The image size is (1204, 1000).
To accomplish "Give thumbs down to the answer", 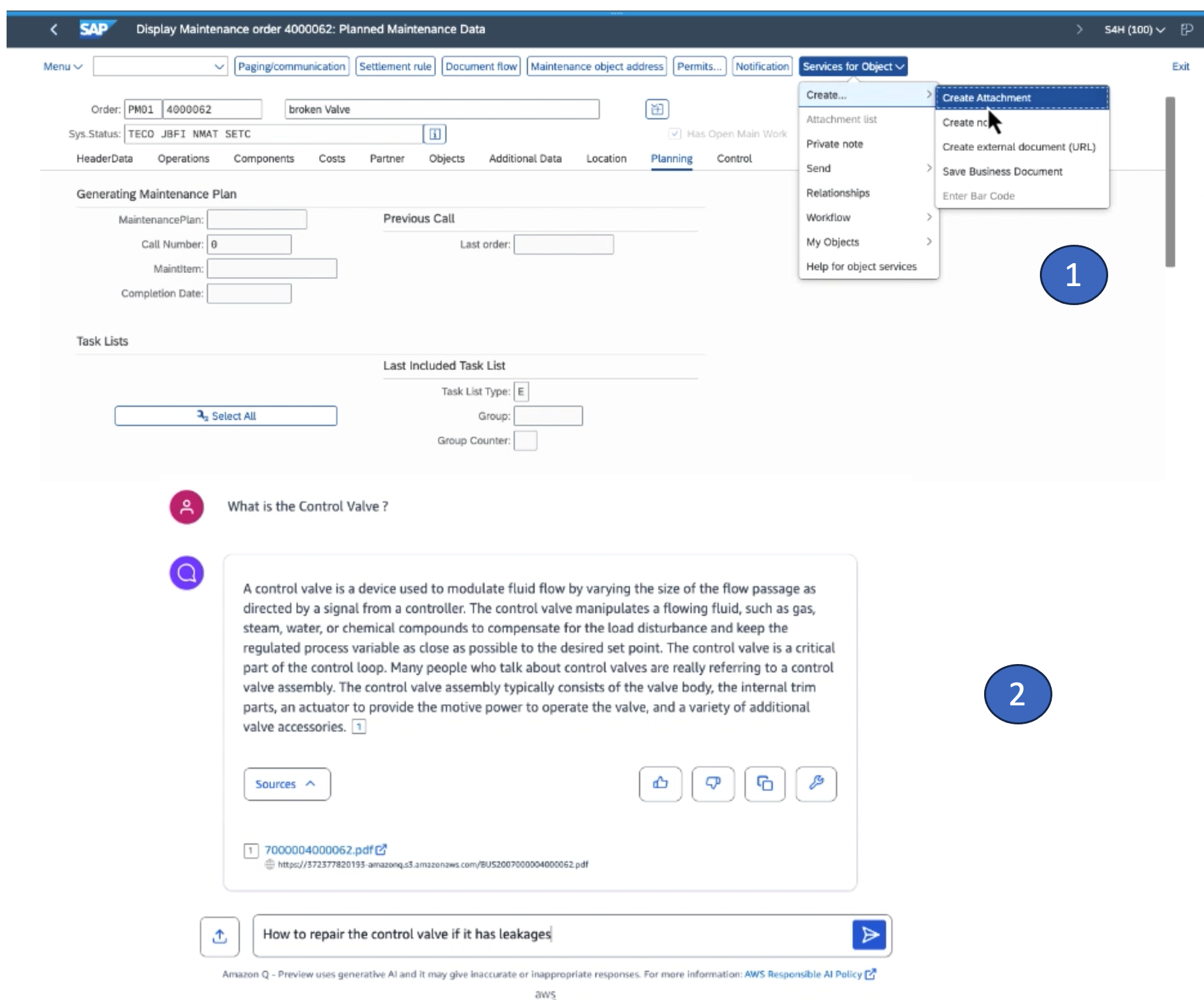I will tap(713, 783).
